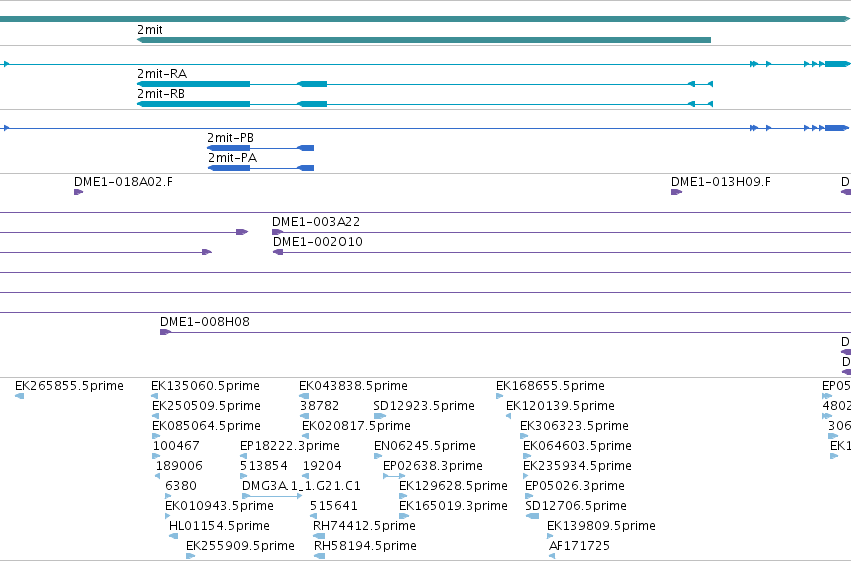851x561 pixels.
Task: Click the DME1-013H09.F feature label
Action: pyautogui.click(x=721, y=182)
